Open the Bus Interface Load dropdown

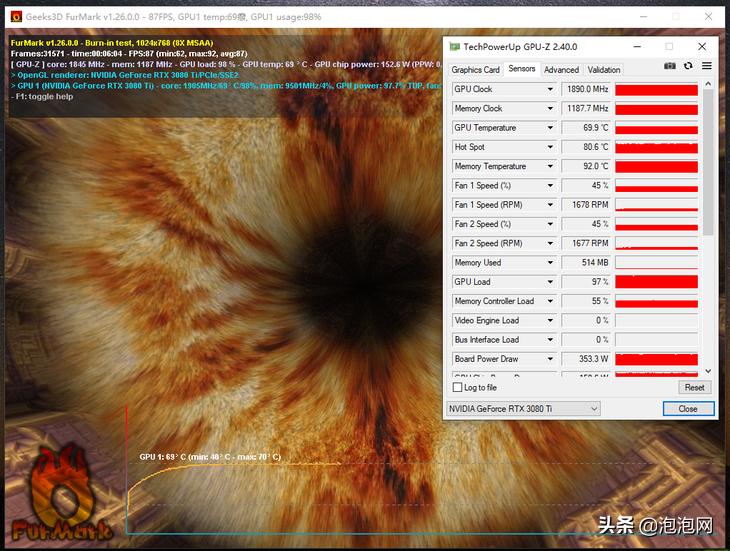click(550, 340)
